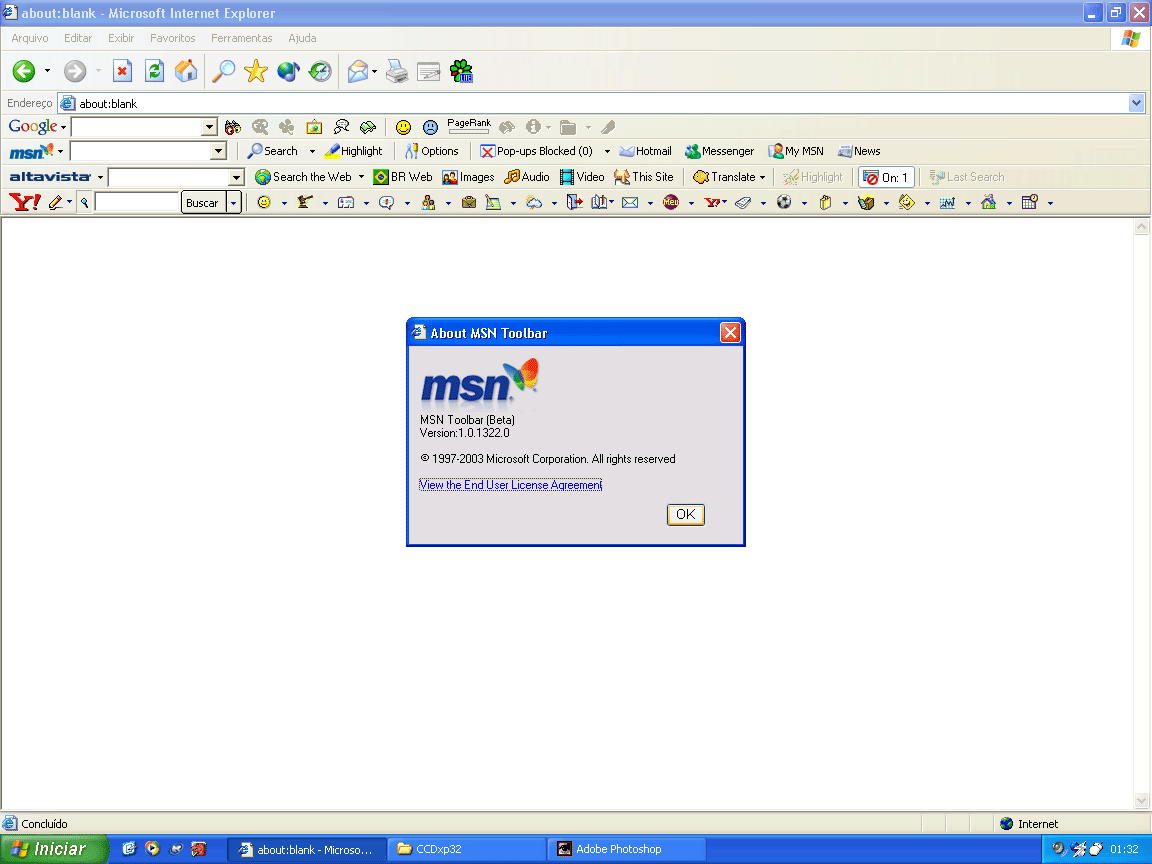The image size is (1152, 864).
Task: Open Pop-ups Blocked (0) on MSN toolbar
Action: (x=536, y=151)
